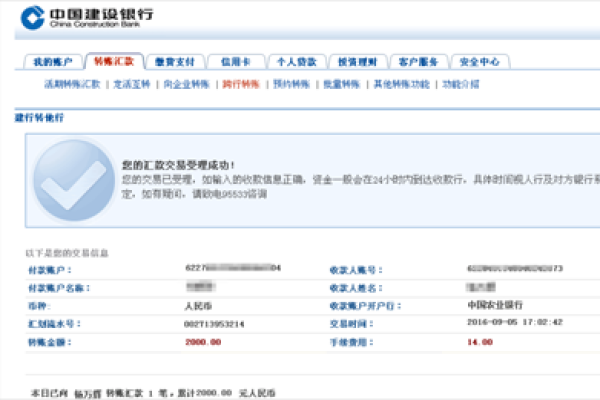Open the 我的账户 tab
Viewport: 600px width, 400px height.
(53, 62)
